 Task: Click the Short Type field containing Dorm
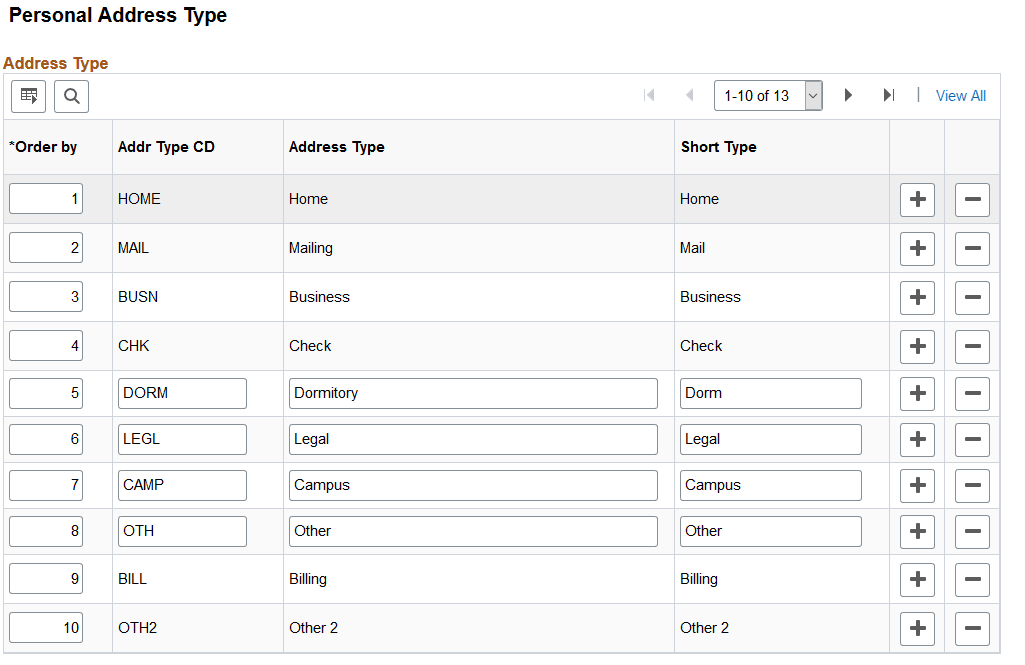(x=770, y=393)
